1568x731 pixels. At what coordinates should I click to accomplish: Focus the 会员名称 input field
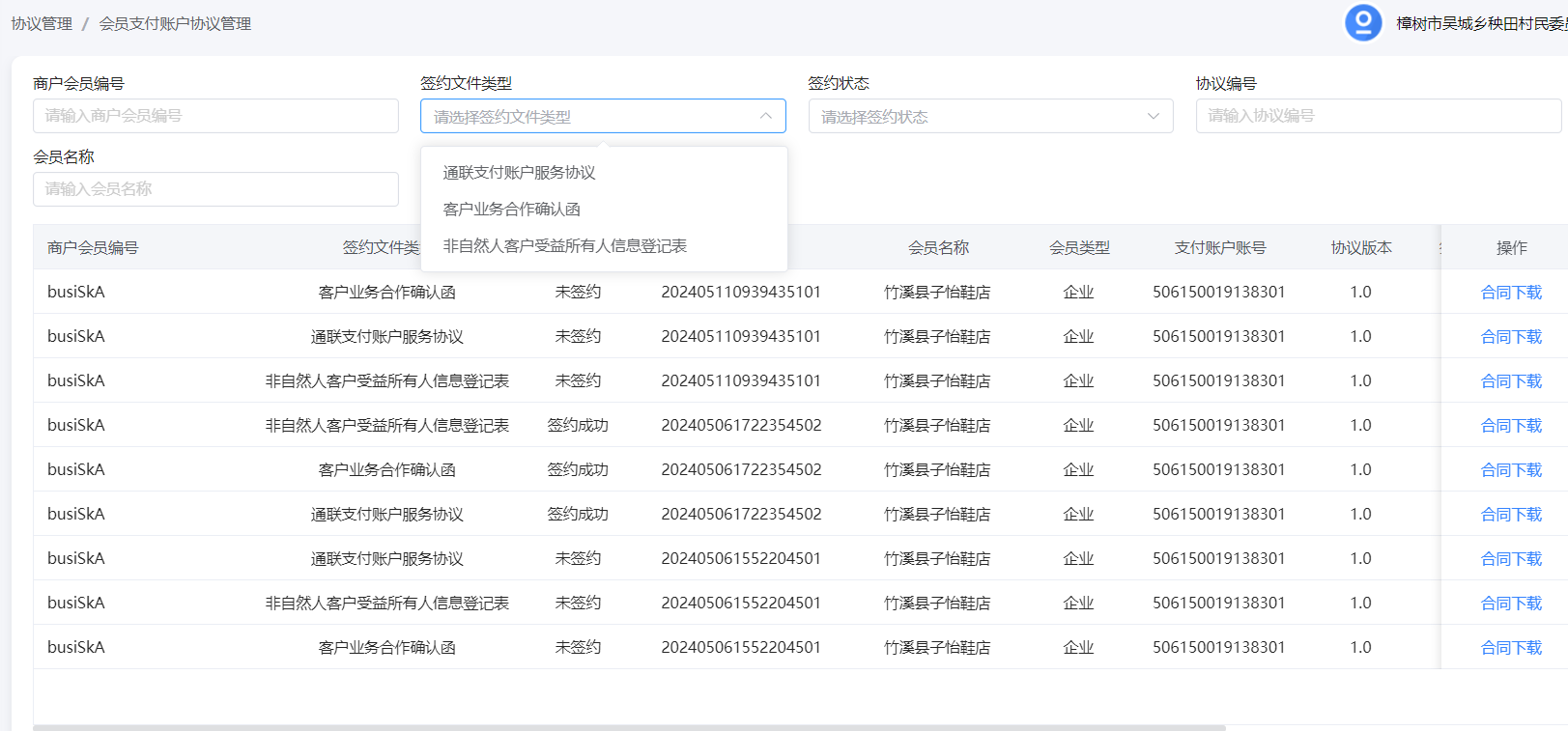coord(215,189)
